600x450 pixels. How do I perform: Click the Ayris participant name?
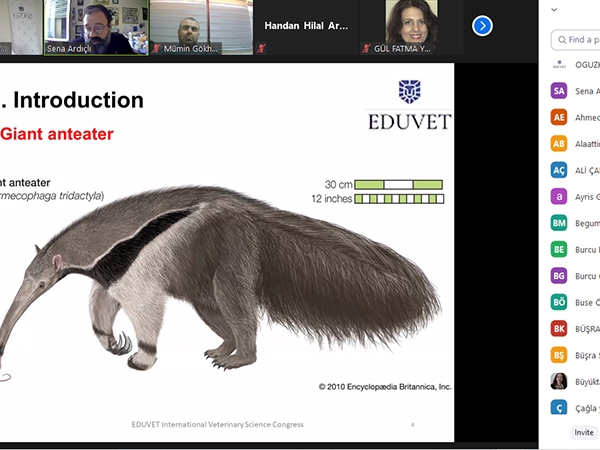click(x=587, y=197)
